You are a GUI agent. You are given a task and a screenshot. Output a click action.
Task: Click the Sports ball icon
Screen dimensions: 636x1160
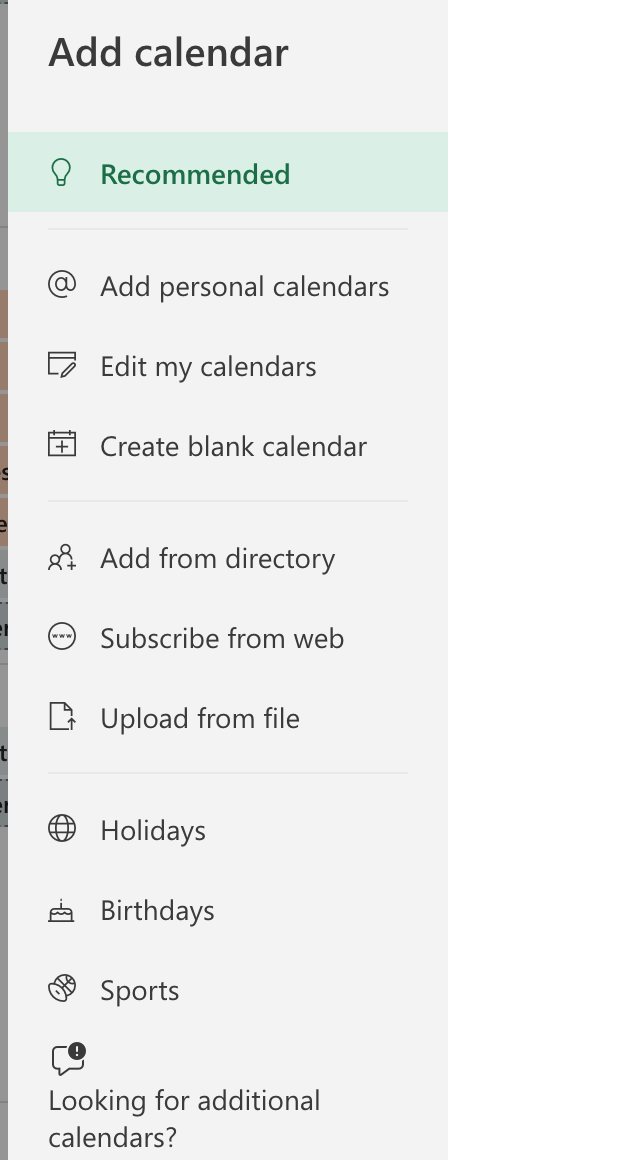62,988
